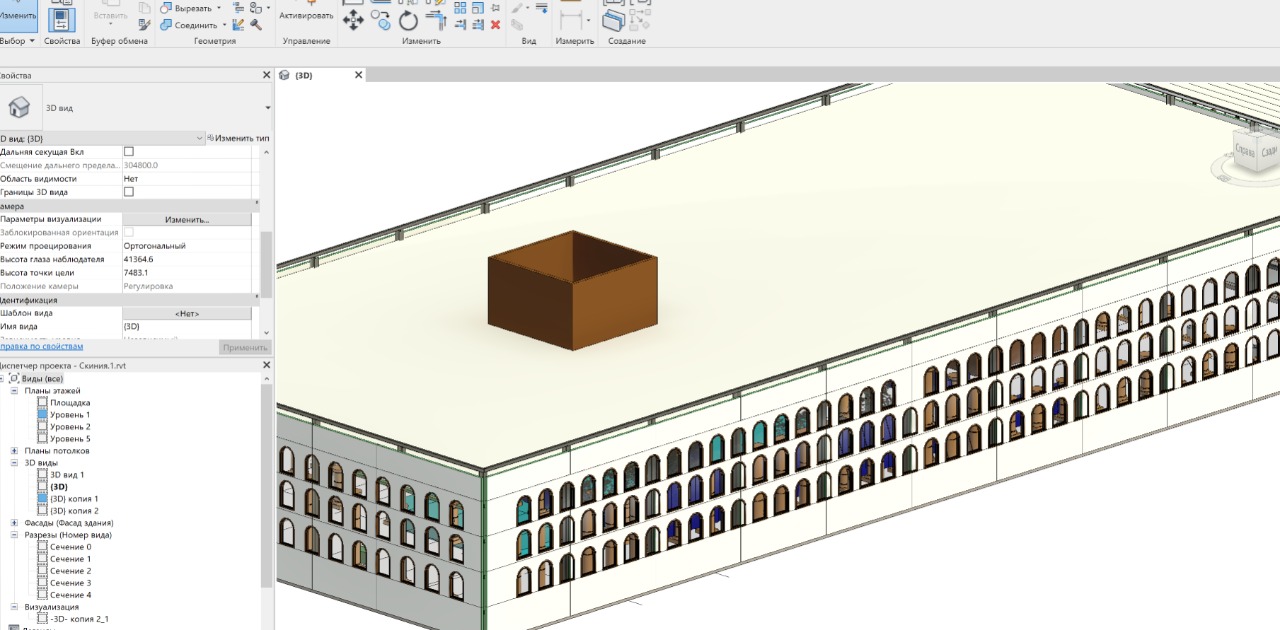Viewport: 1280px width, 630px height.
Task: Expand the "Фасады (Фасад здания)" node
Action: (15, 523)
